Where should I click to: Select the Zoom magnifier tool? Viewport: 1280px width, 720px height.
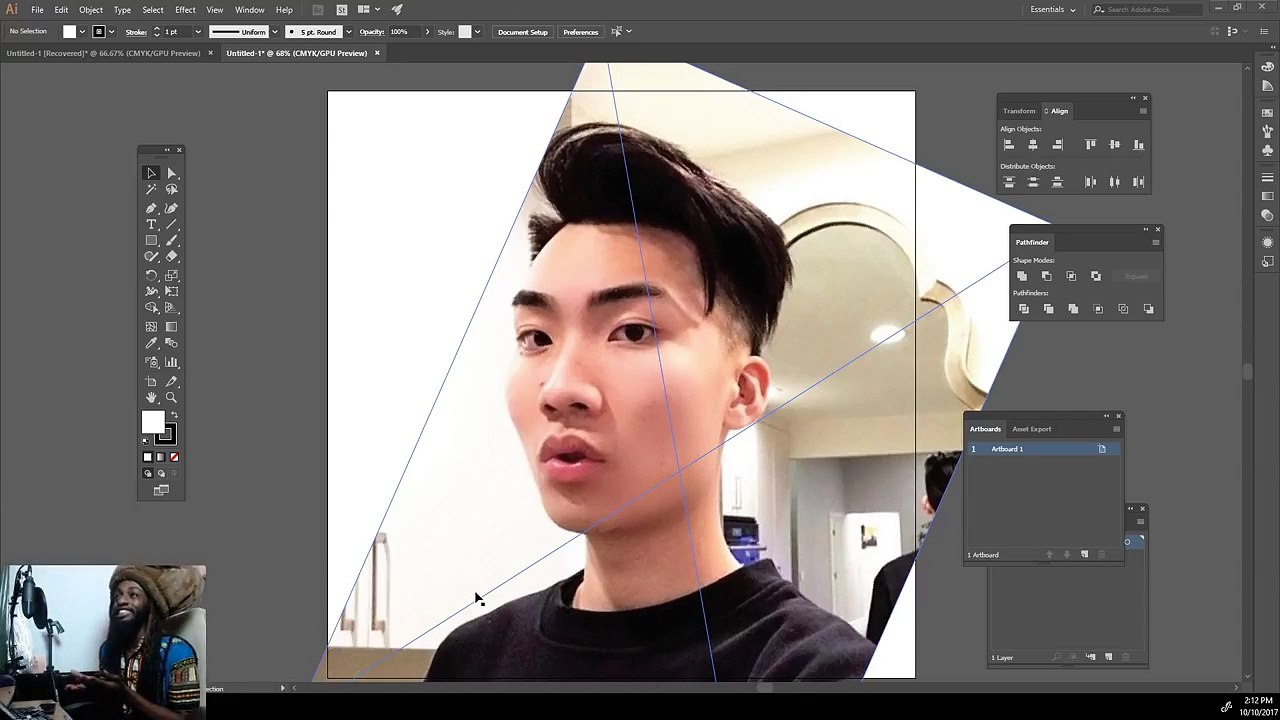[171, 397]
